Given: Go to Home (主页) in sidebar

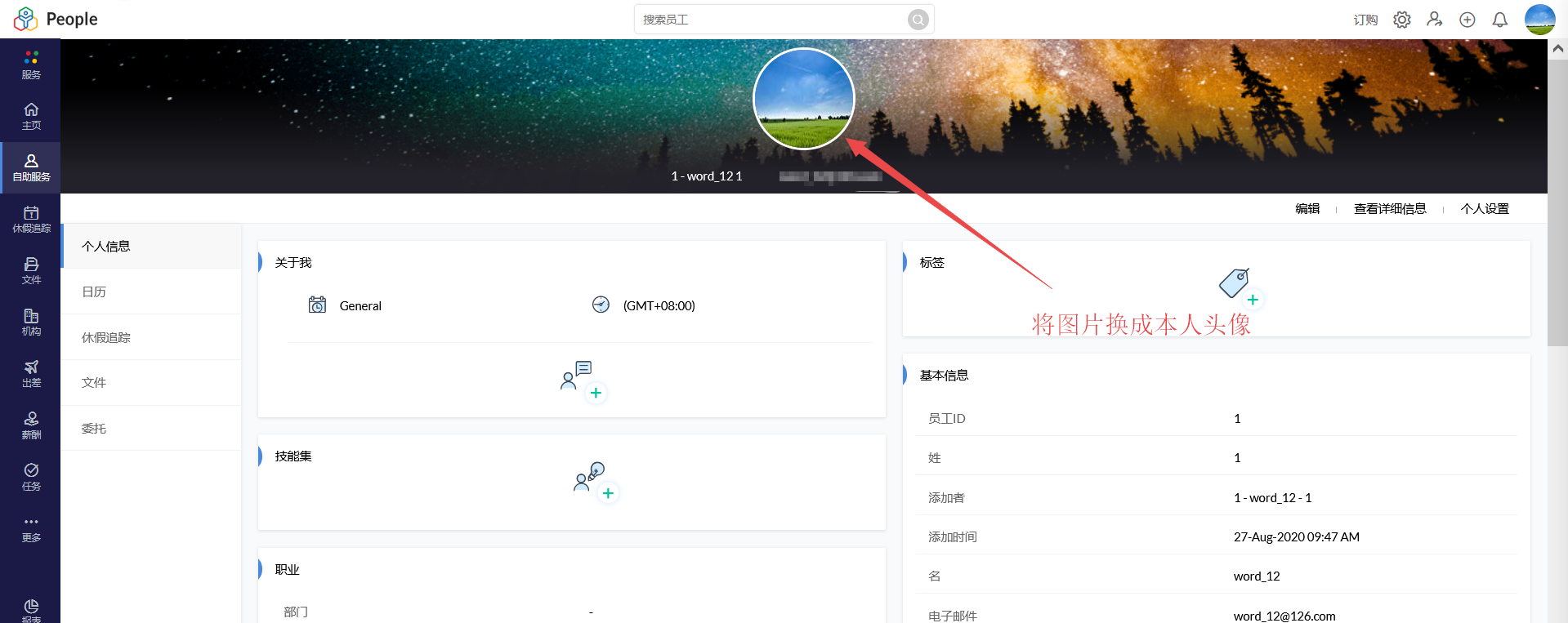Looking at the screenshot, I should tap(31, 116).
